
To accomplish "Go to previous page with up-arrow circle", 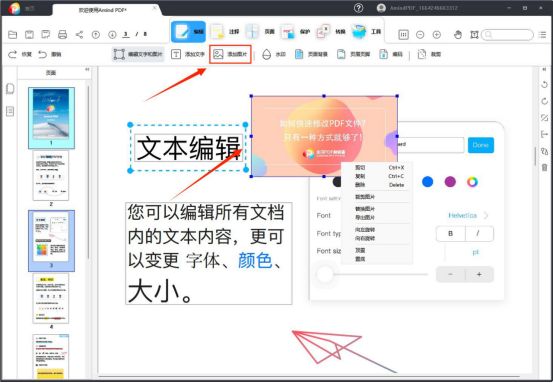I will pos(96,35).
